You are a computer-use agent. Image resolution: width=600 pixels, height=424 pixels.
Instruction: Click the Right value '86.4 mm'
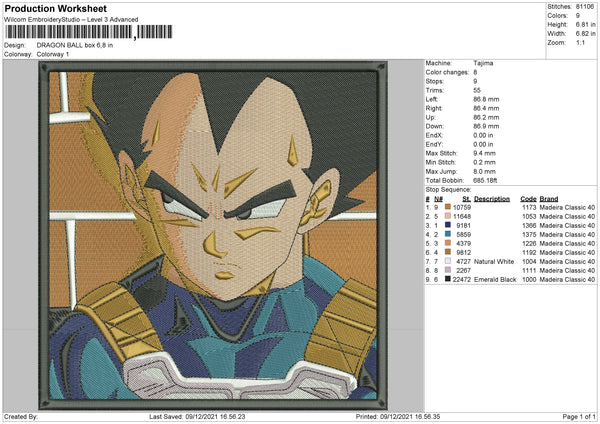486,108
